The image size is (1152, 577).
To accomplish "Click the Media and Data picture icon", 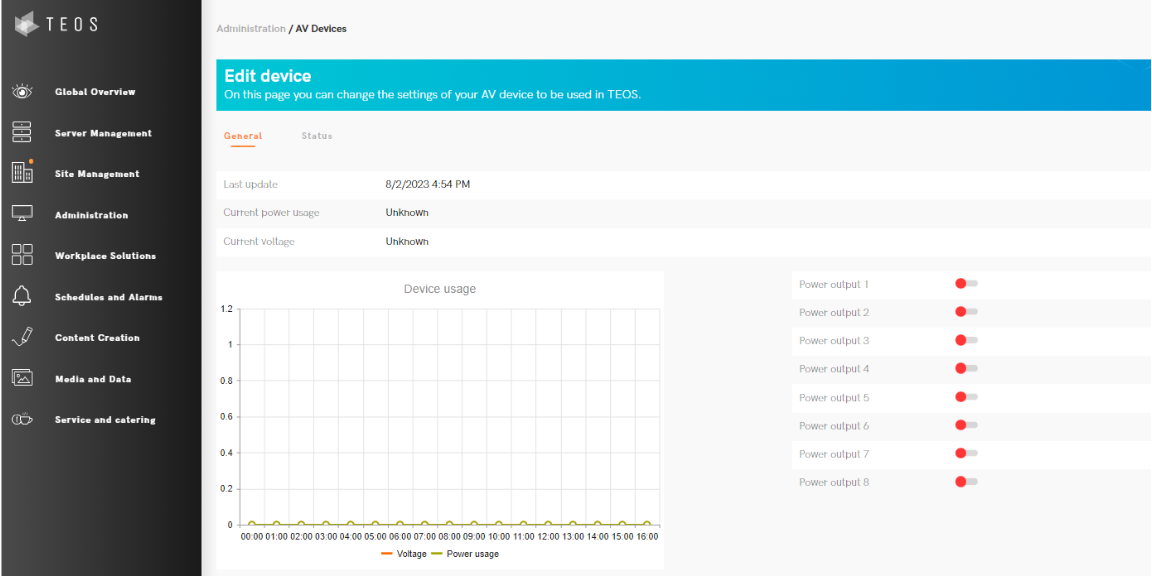I will click(x=22, y=378).
